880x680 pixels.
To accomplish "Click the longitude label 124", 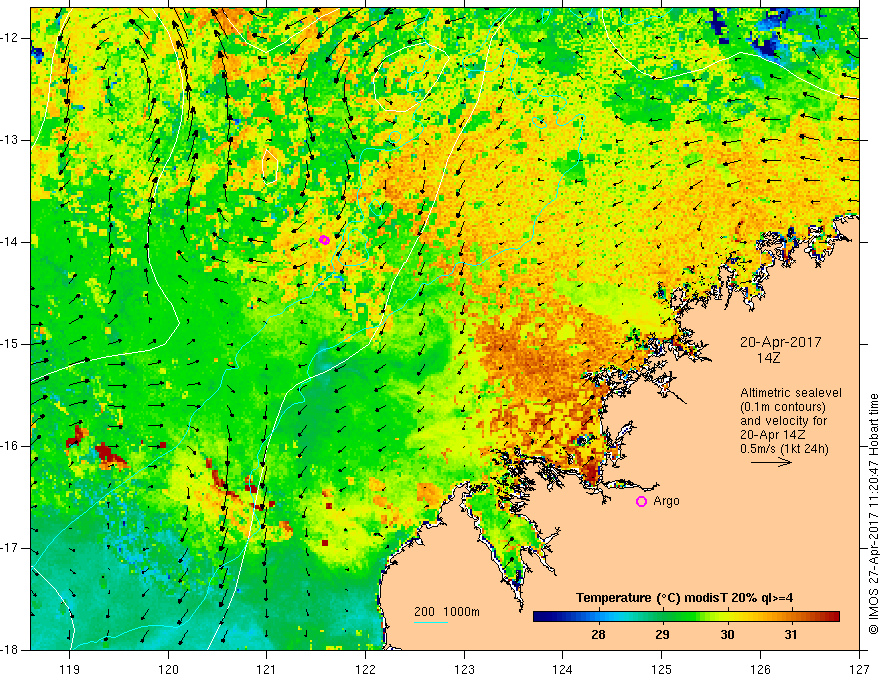I will (x=563, y=669).
